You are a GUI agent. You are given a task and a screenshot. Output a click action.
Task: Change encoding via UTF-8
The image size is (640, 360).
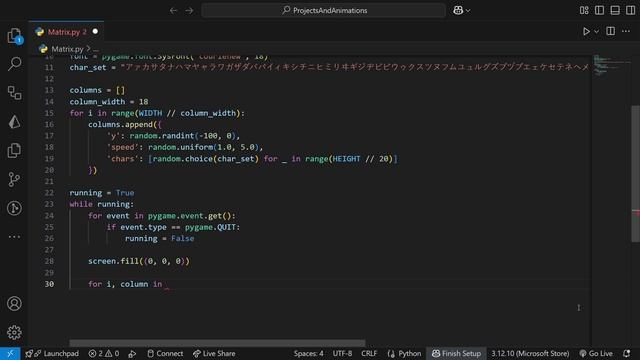[x=342, y=353]
